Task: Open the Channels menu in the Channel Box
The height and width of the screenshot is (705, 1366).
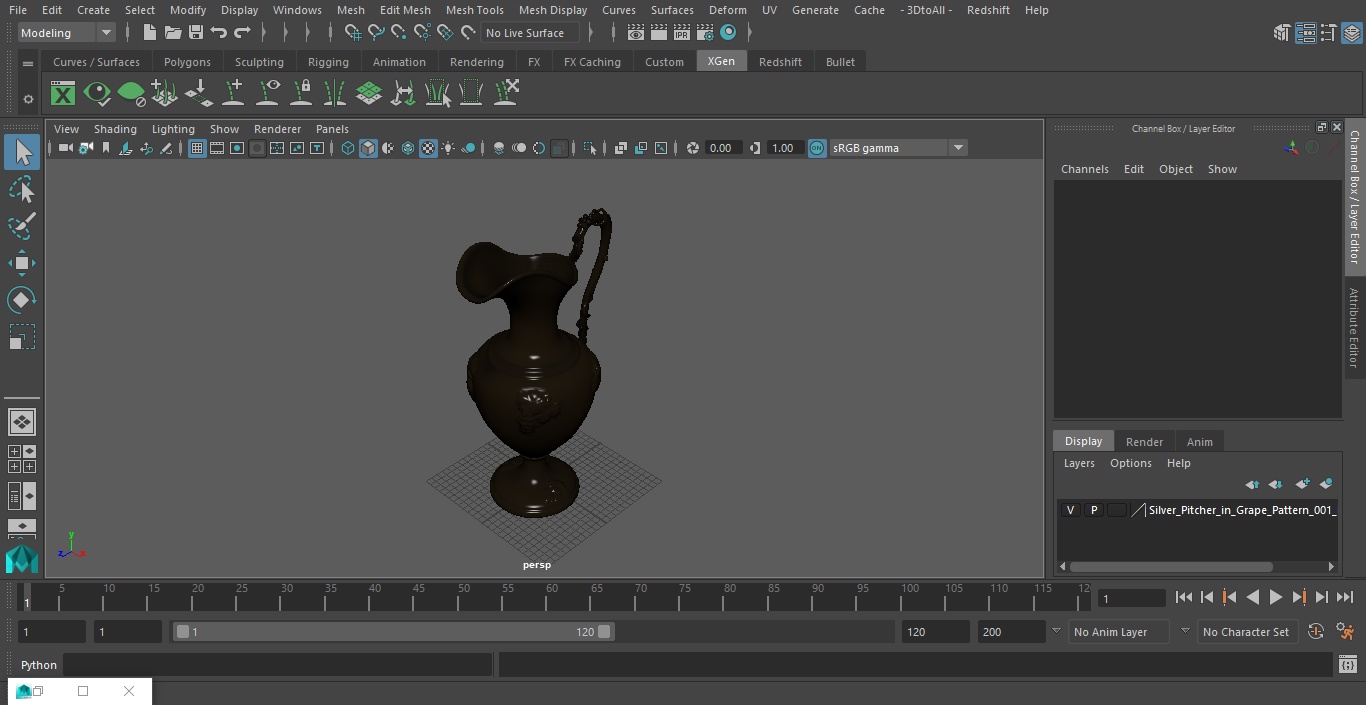Action: pos(1084,169)
